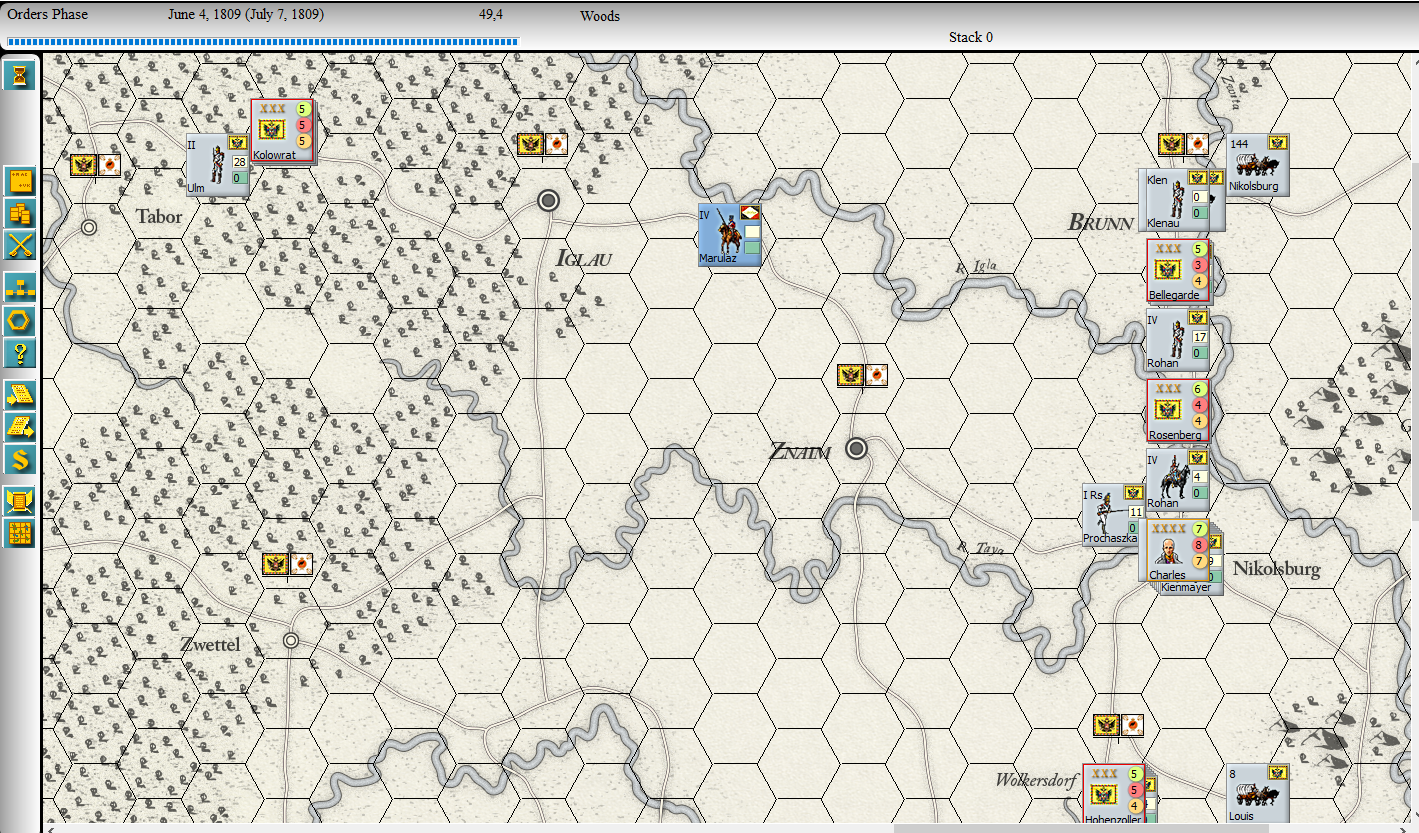Select the Kolowrat corps unit
The height and width of the screenshot is (833, 1419).
283,131
